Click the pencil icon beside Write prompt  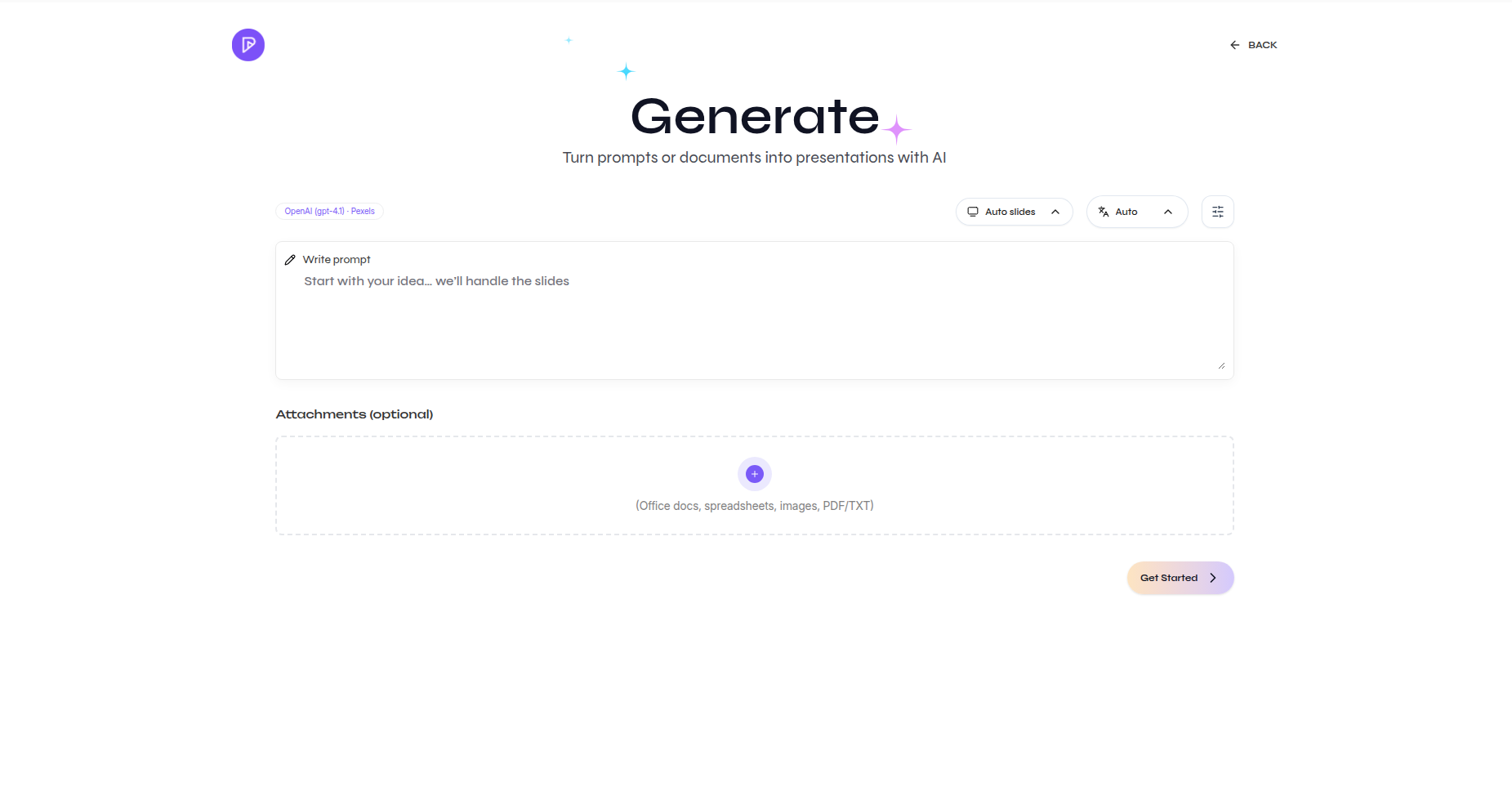tap(290, 260)
